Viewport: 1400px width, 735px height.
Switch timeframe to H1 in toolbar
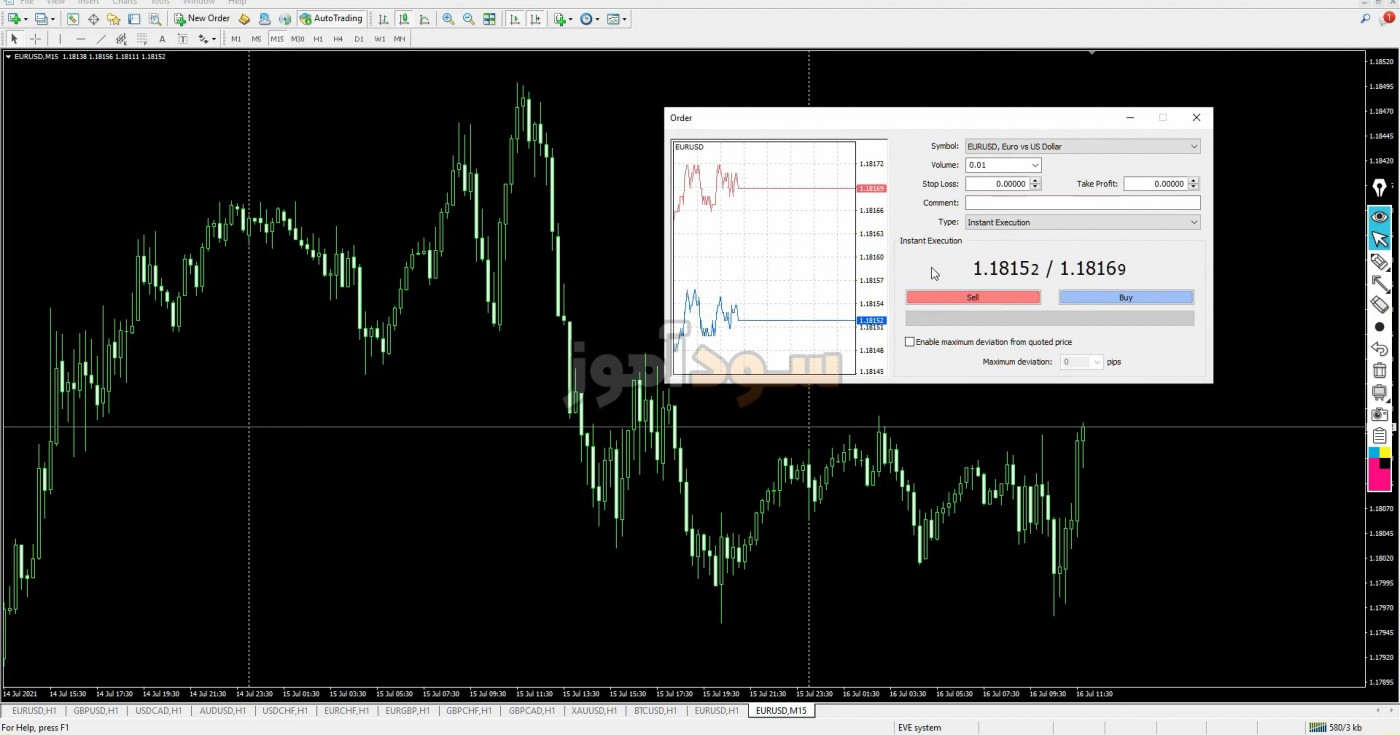(318, 39)
